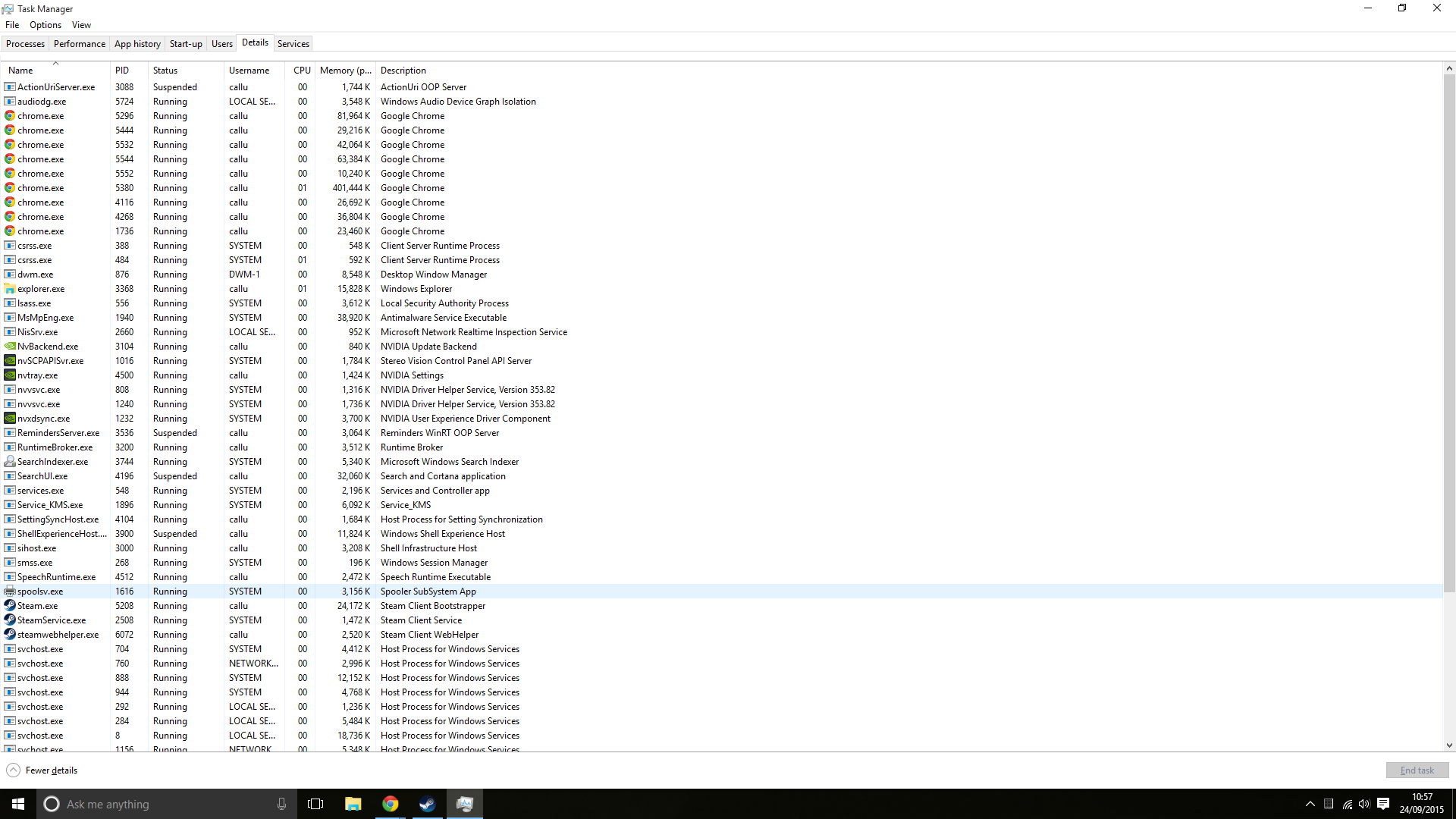Click the MsMpEng.exe process icon
Image resolution: width=1456 pixels, height=819 pixels.
(x=10, y=318)
